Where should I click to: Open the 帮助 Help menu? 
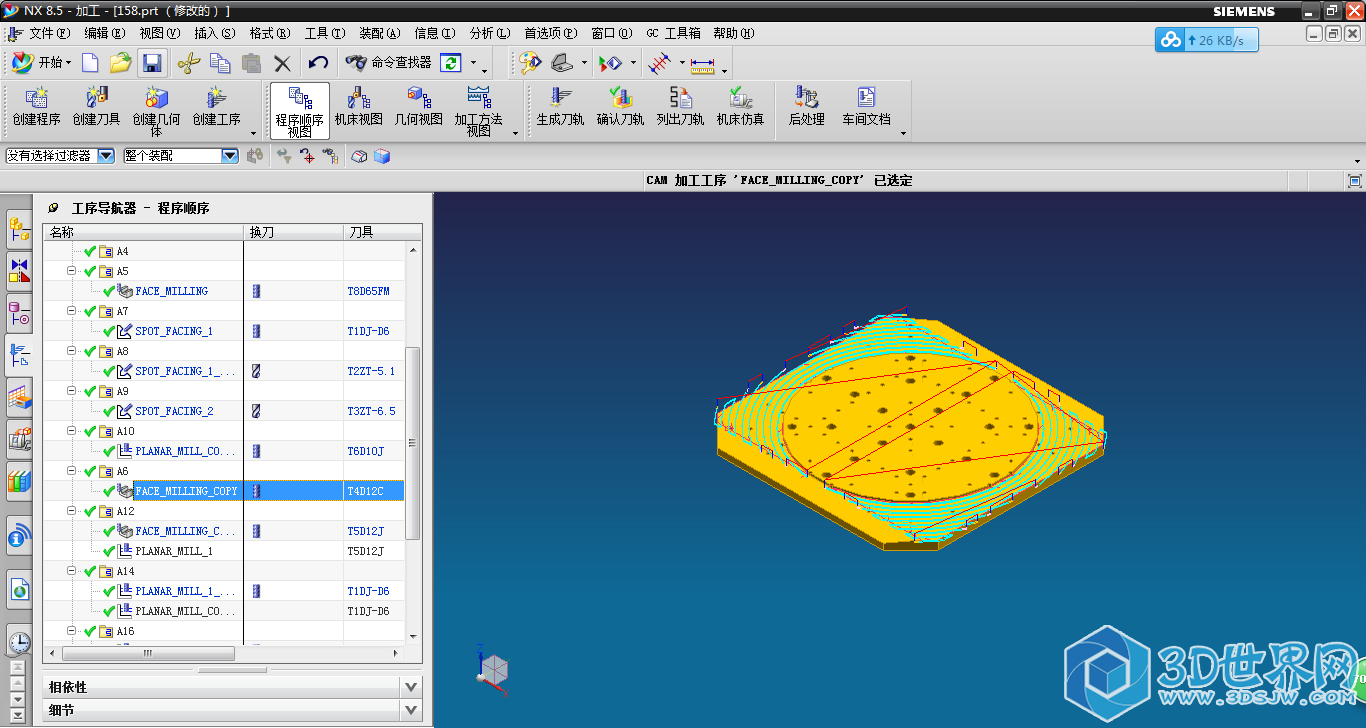point(733,33)
